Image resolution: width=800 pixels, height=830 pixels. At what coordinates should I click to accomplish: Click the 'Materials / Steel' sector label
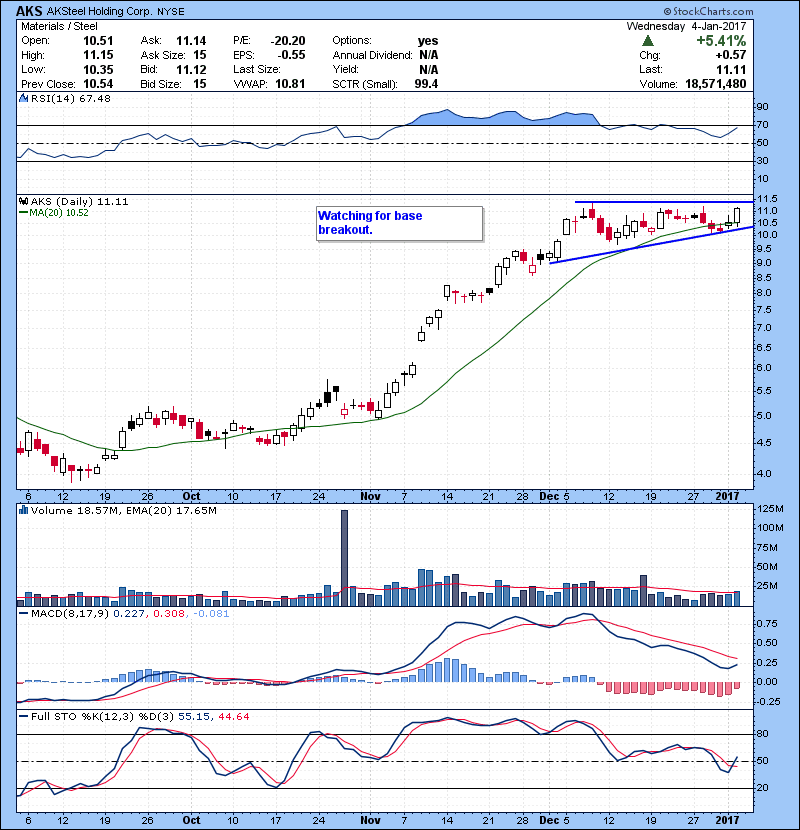pyautogui.click(x=59, y=26)
